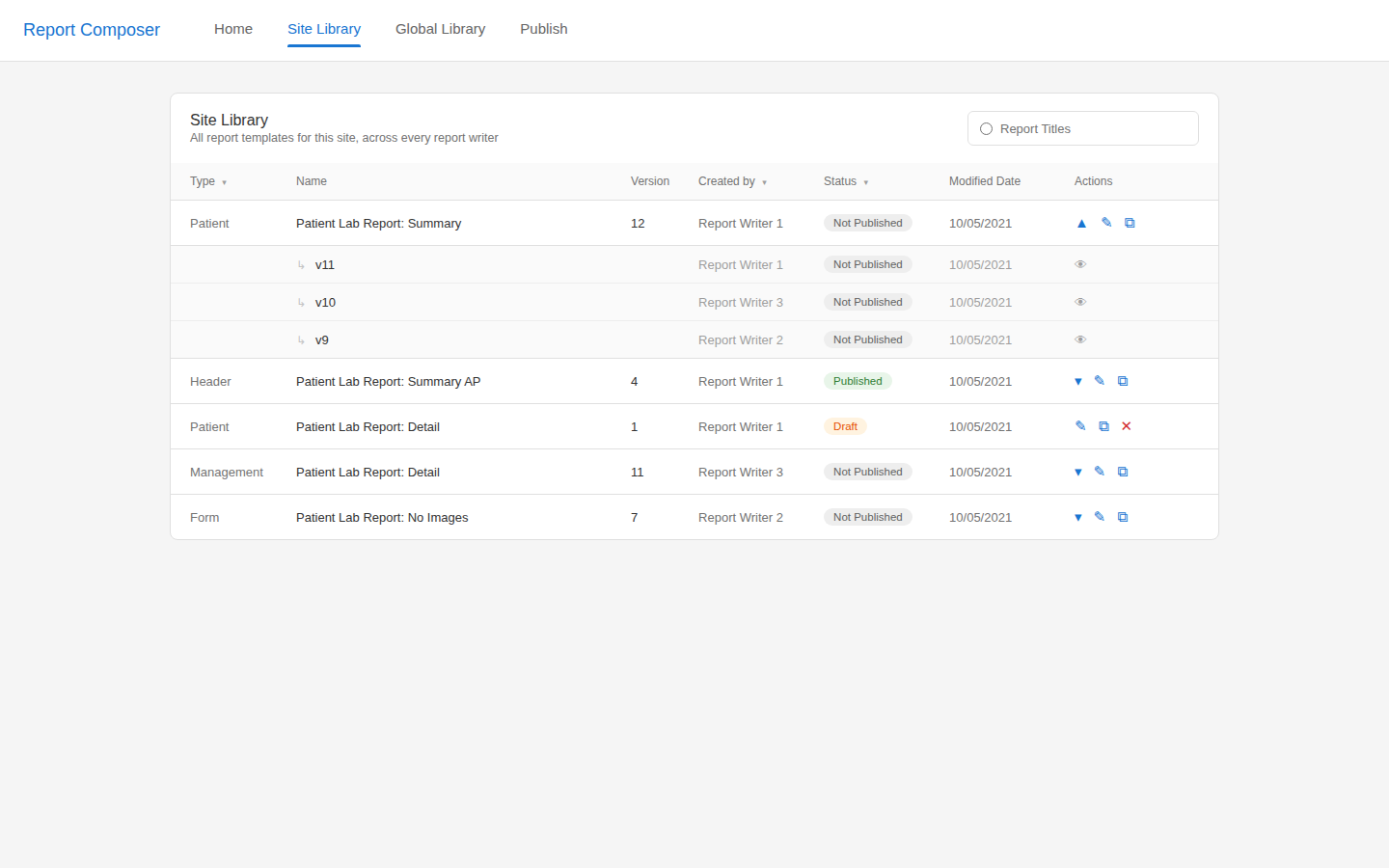The height and width of the screenshot is (868, 1389).
Task: Preview version v10 with the eye icon
Action: 1080,302
